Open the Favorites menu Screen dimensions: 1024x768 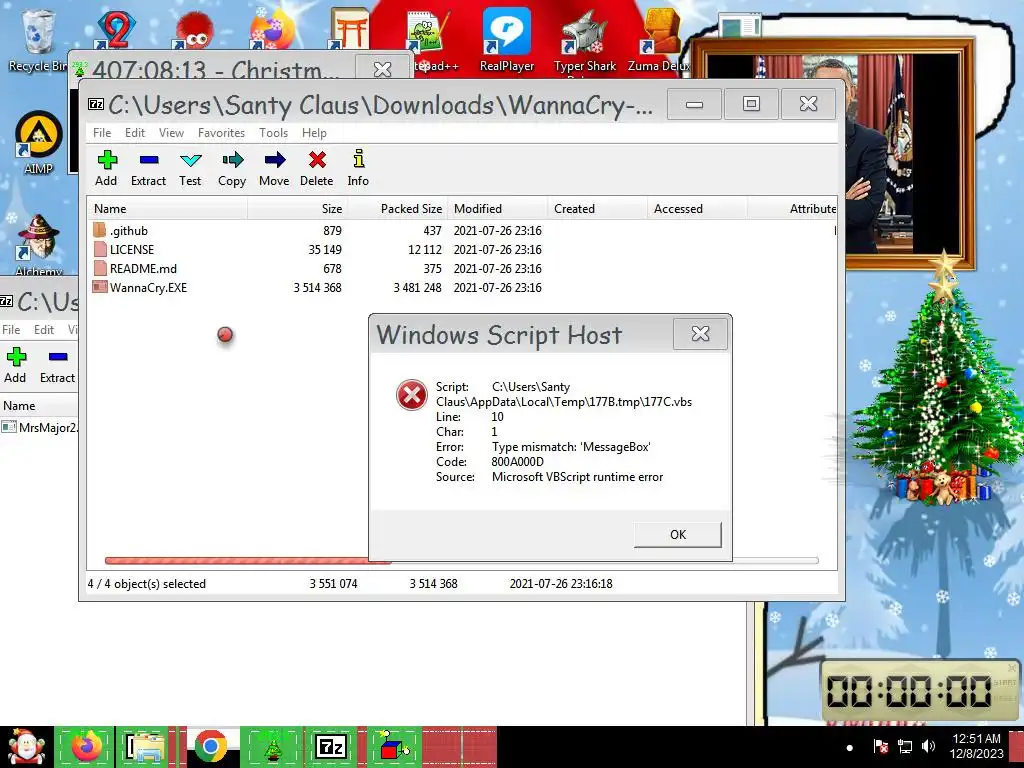pos(221,133)
